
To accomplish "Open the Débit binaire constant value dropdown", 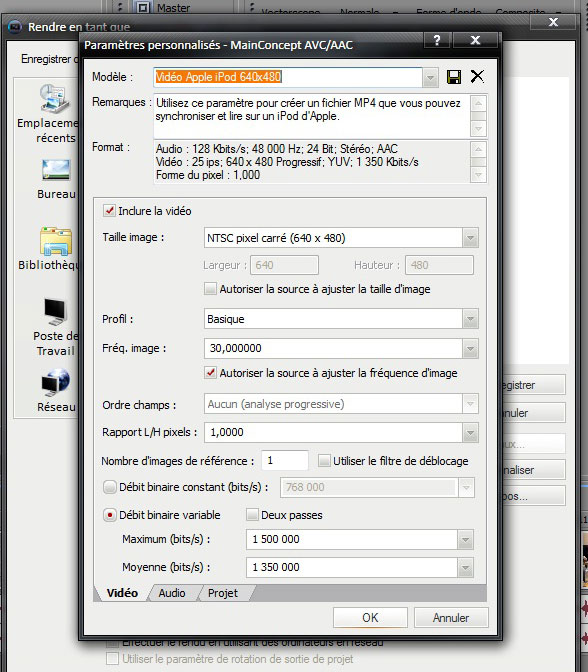I will (466, 488).
